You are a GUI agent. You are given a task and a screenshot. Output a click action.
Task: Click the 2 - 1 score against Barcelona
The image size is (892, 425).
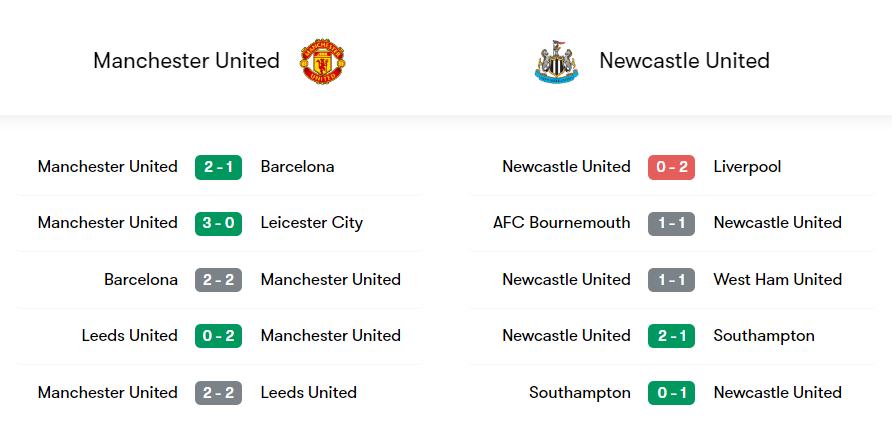218,167
